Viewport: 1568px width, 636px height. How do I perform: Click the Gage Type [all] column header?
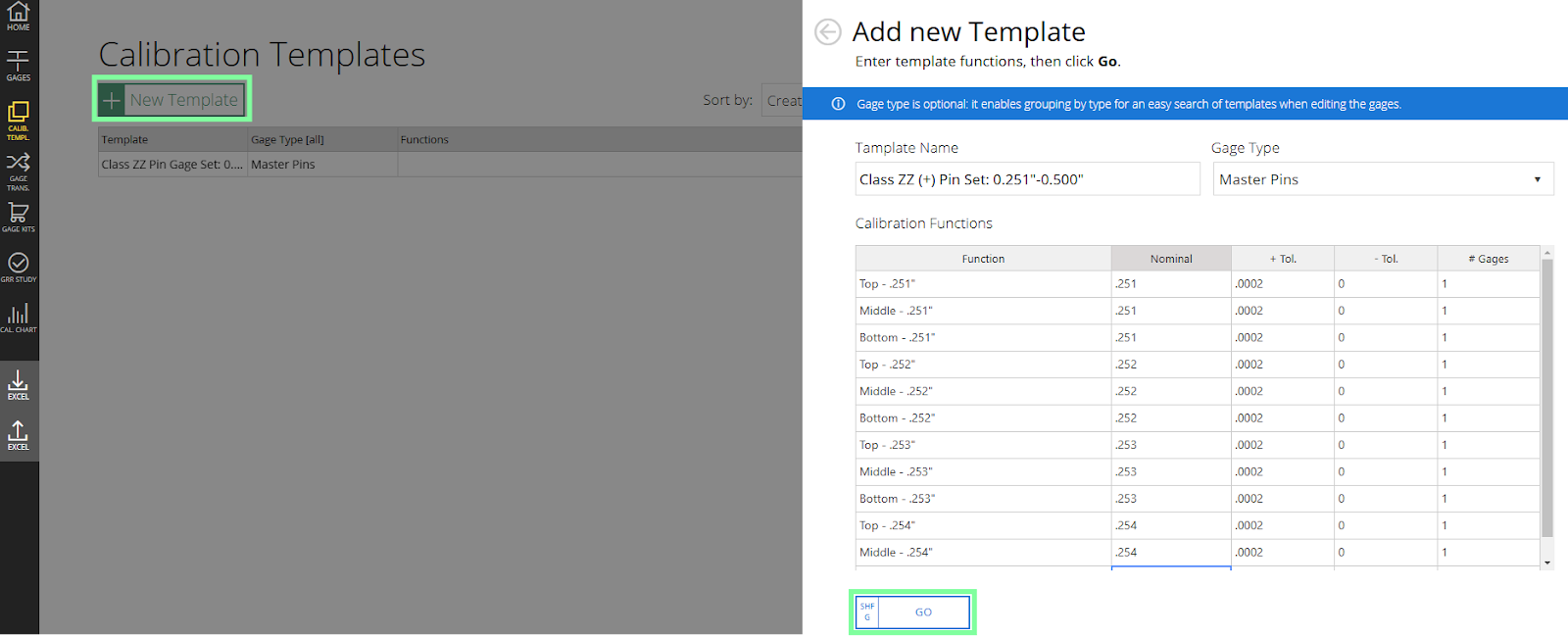tap(322, 139)
